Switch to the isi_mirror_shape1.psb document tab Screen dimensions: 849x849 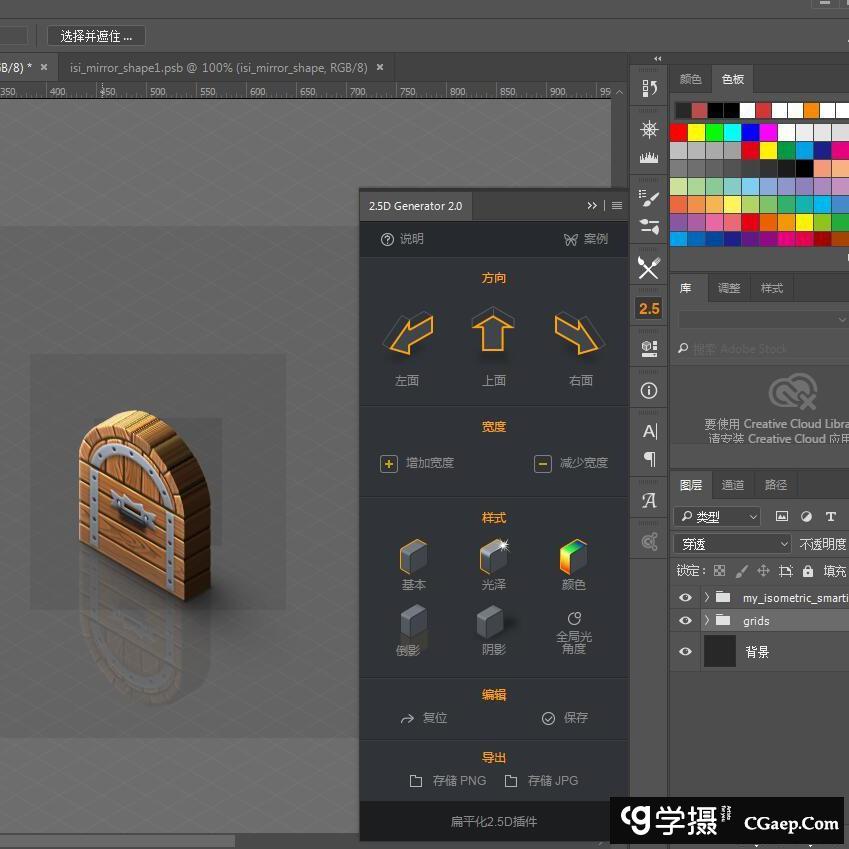point(218,68)
